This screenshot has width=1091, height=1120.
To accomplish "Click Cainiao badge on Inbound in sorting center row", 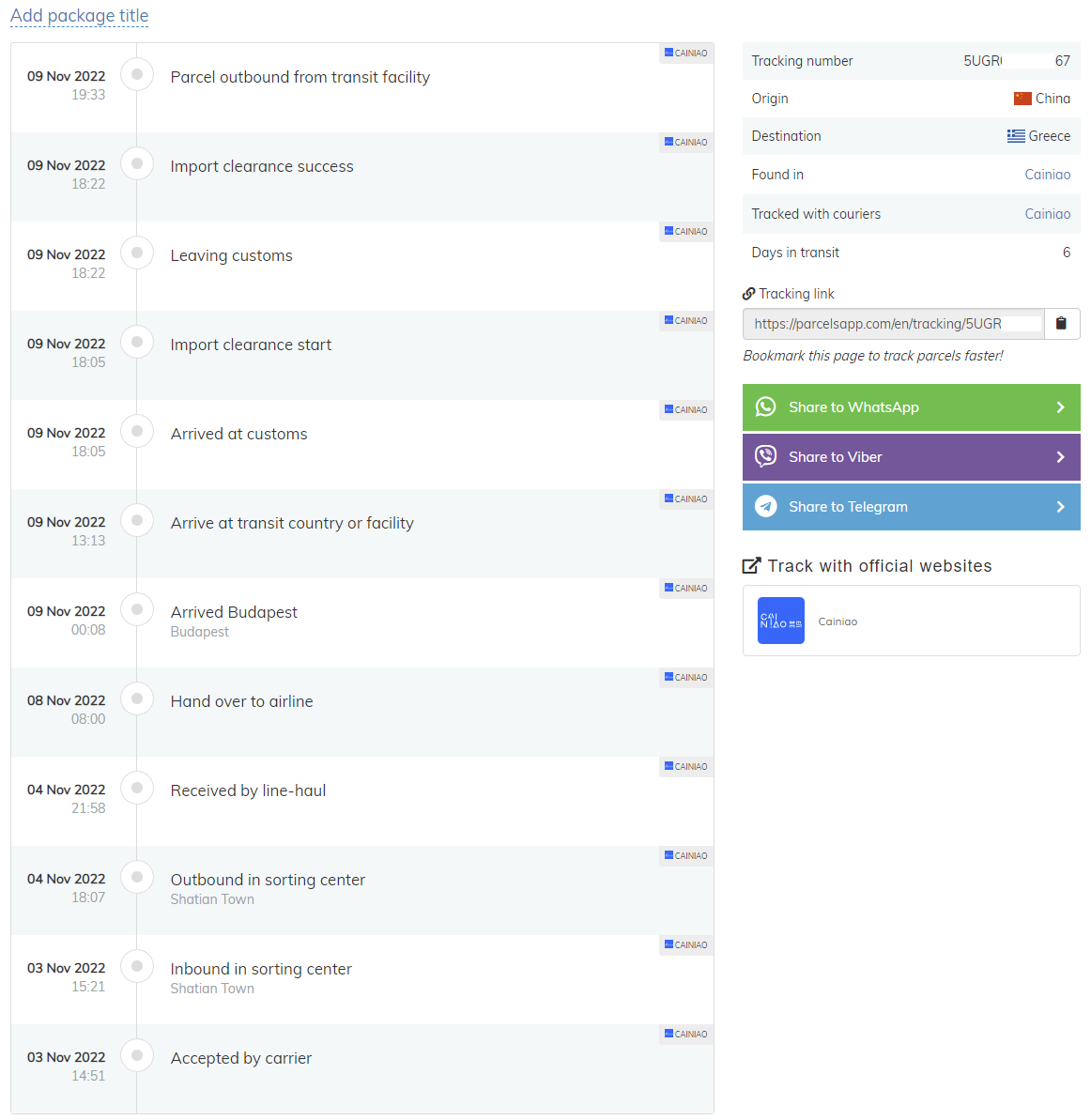I will click(686, 945).
